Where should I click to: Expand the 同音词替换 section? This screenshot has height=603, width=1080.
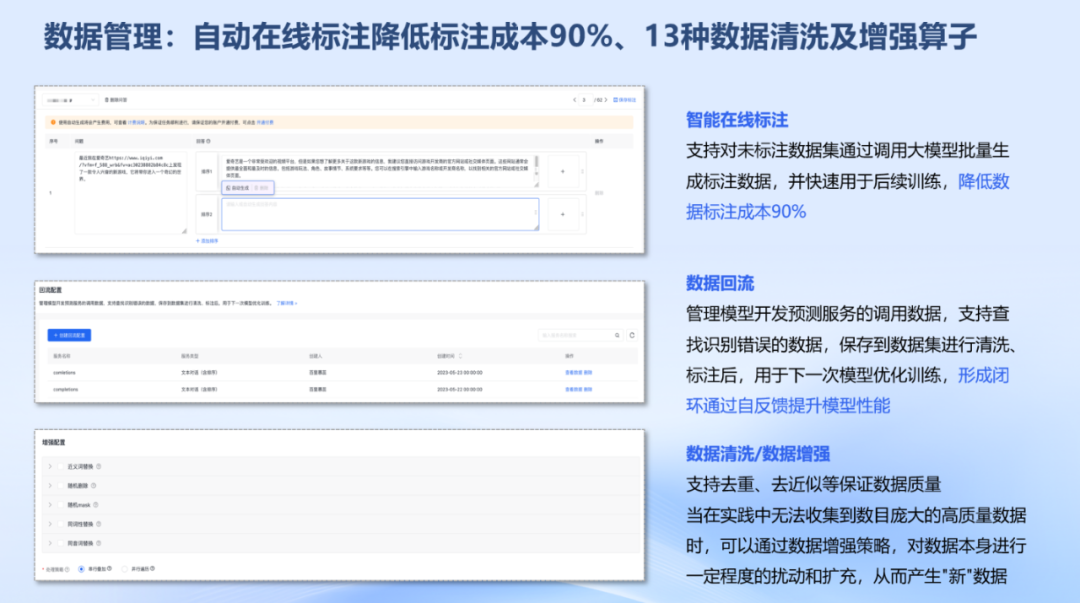49,543
